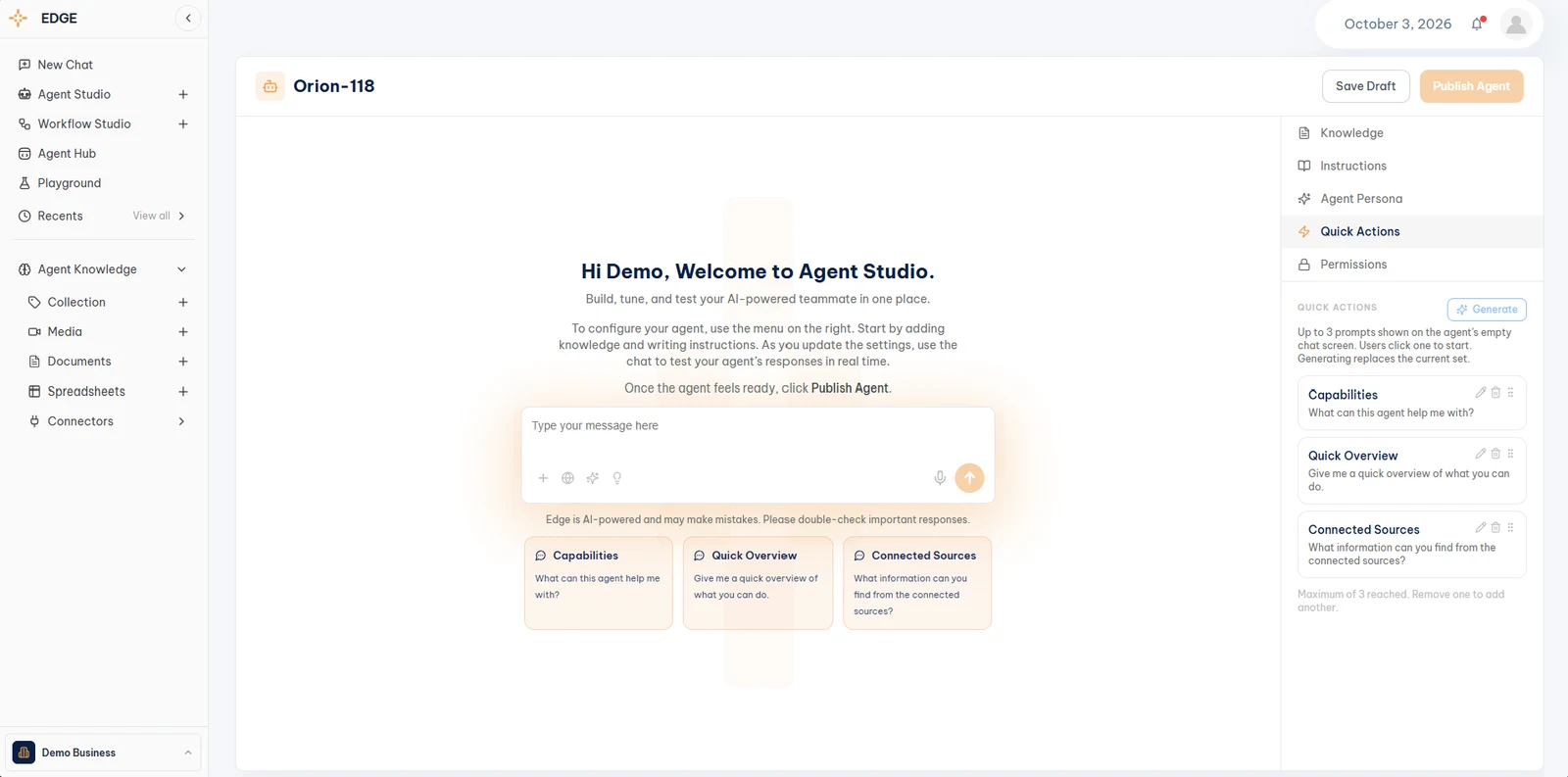Collapse the sidebar with the chevron button

188,18
